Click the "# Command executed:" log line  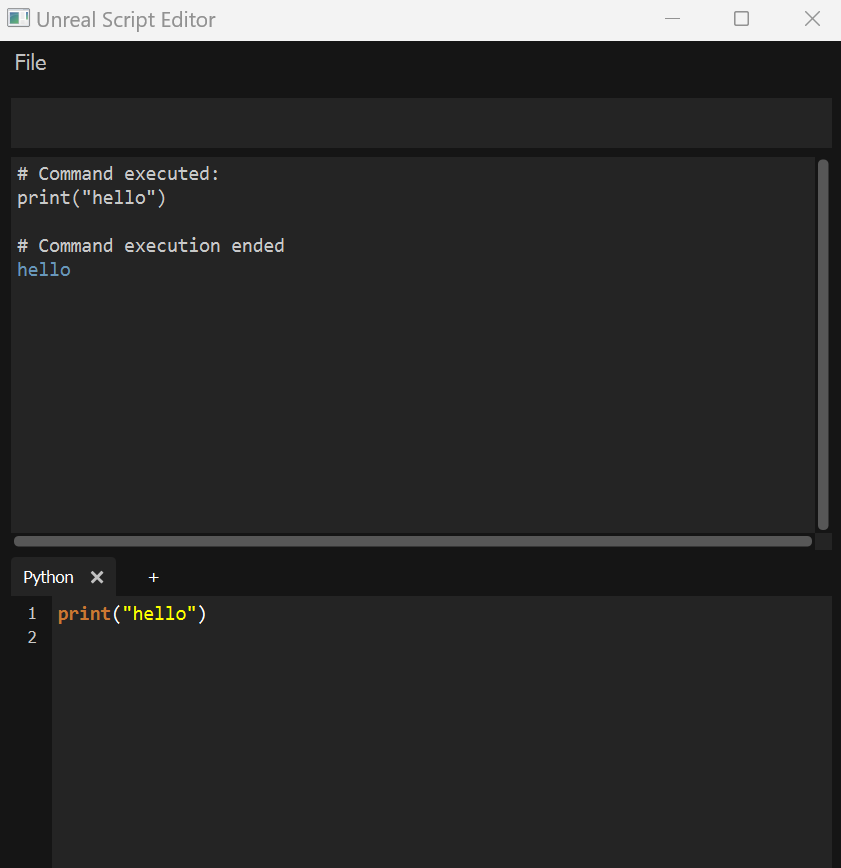[x=118, y=173]
